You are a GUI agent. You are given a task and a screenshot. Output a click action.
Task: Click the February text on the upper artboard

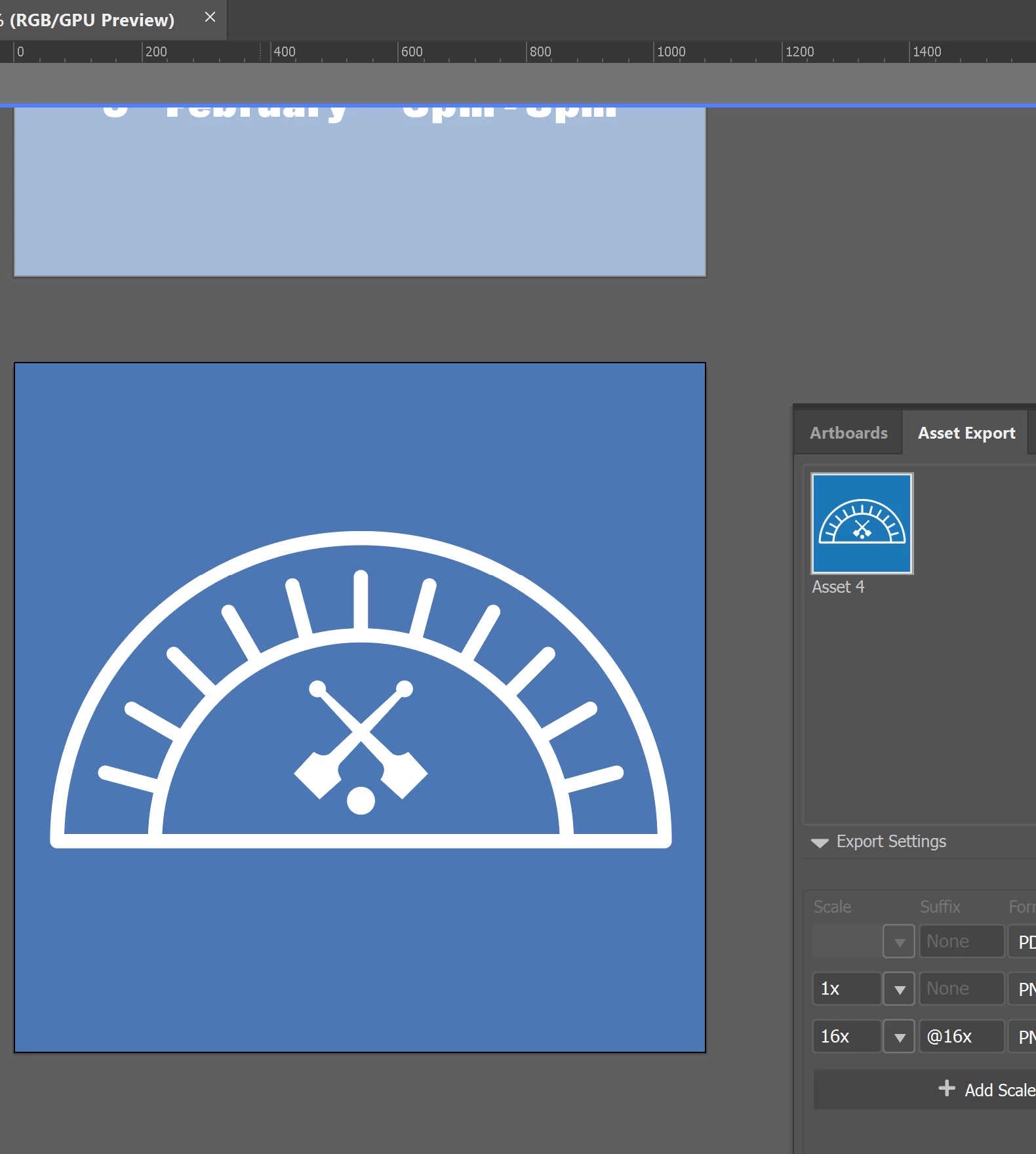point(256,113)
